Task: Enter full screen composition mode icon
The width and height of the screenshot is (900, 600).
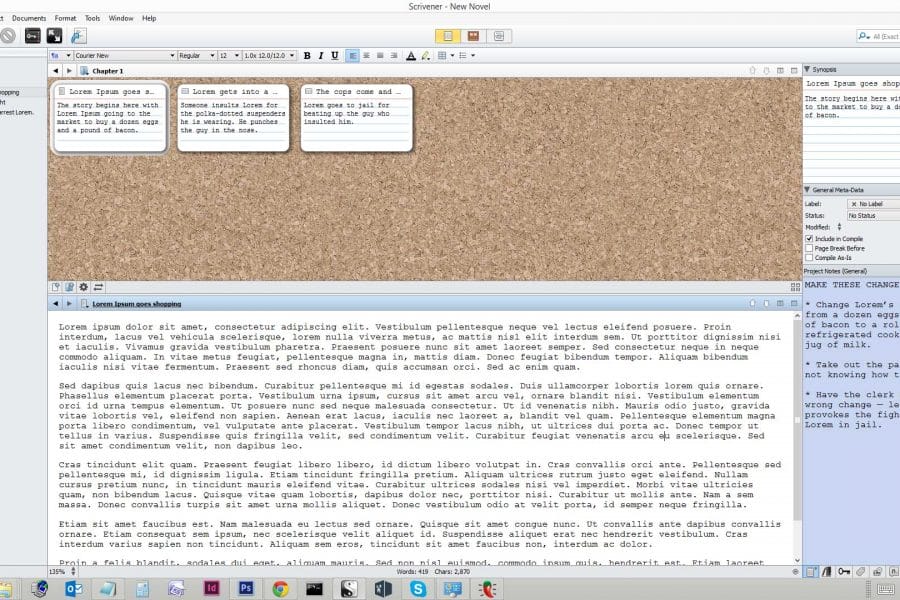Action: [55, 36]
